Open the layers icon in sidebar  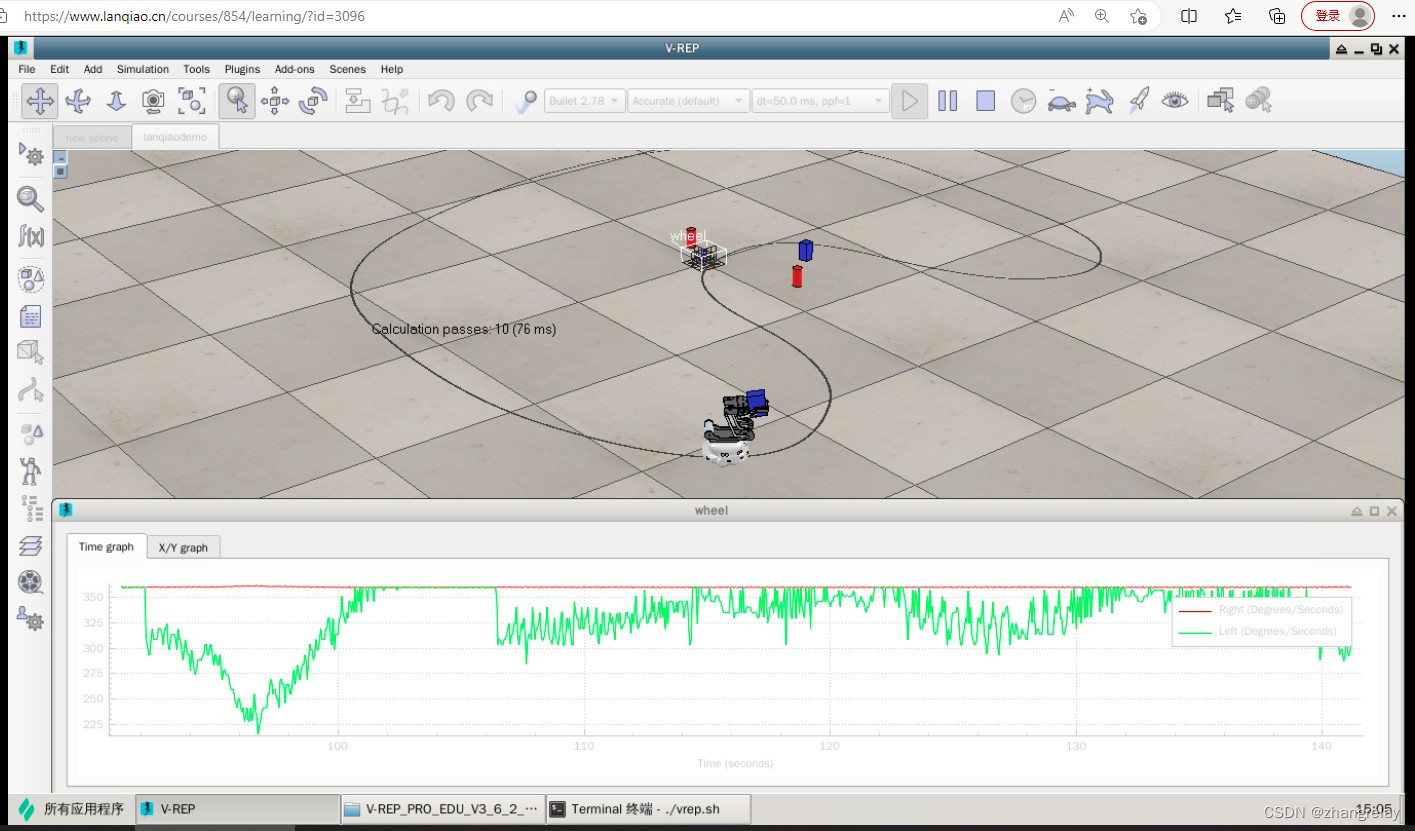tap(31, 545)
